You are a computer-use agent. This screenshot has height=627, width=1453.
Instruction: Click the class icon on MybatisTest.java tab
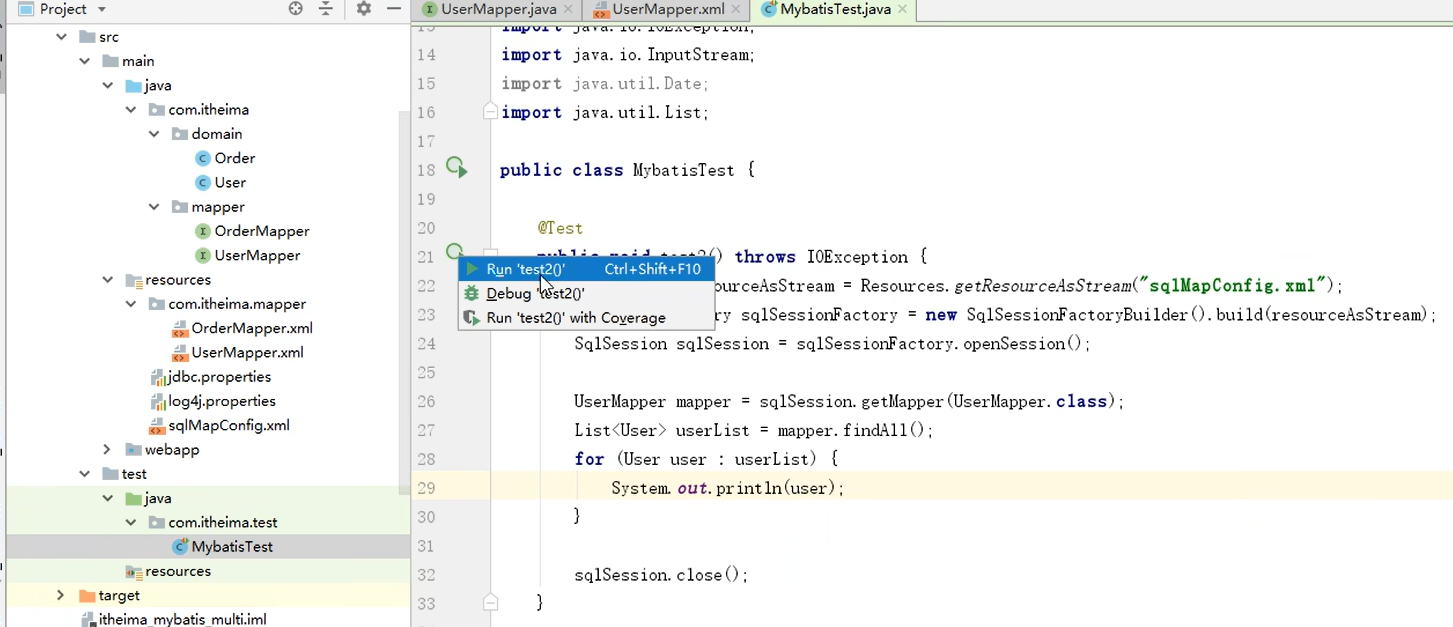pyautogui.click(x=770, y=9)
